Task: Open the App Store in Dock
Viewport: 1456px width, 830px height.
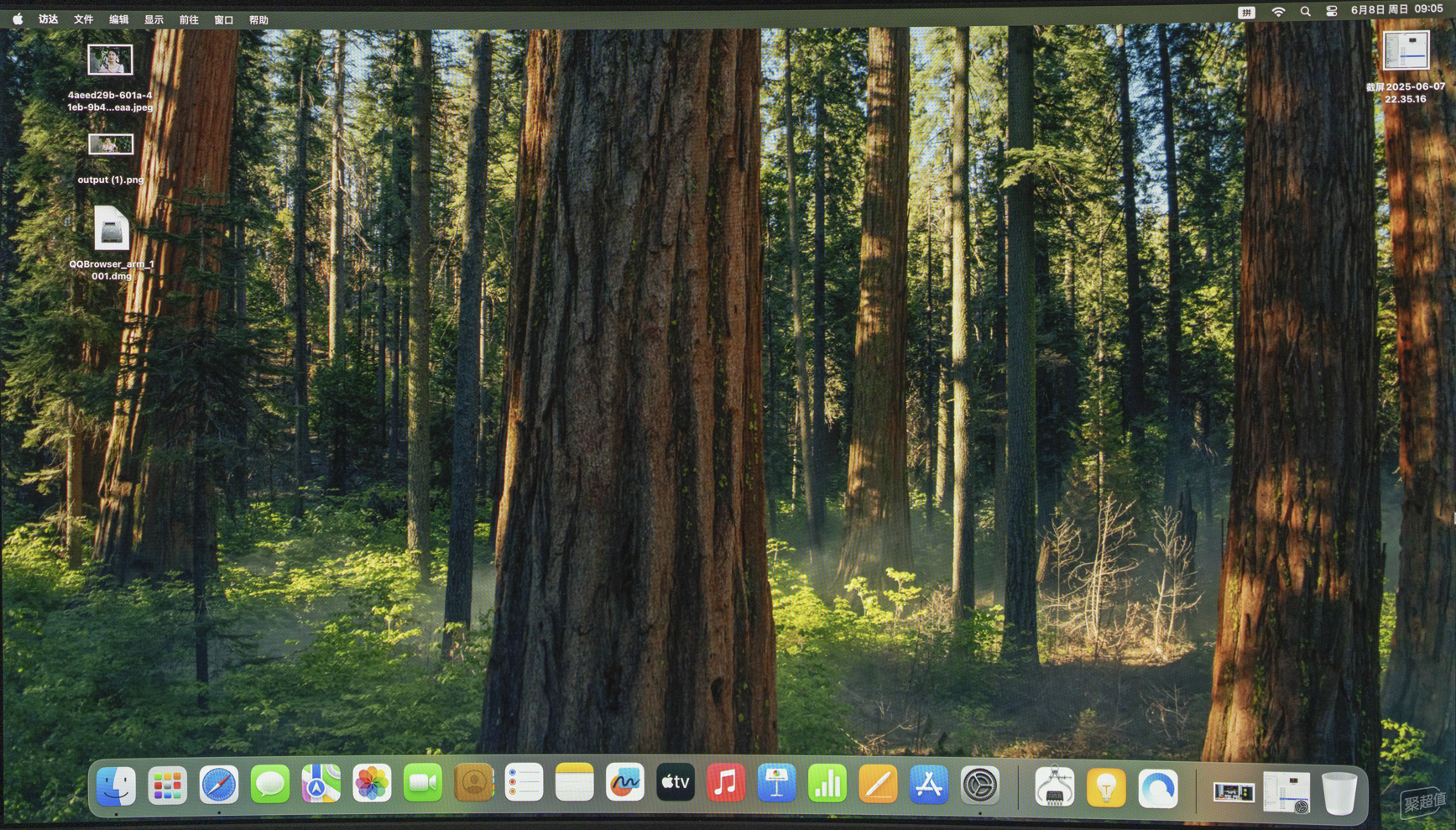Action: click(929, 786)
